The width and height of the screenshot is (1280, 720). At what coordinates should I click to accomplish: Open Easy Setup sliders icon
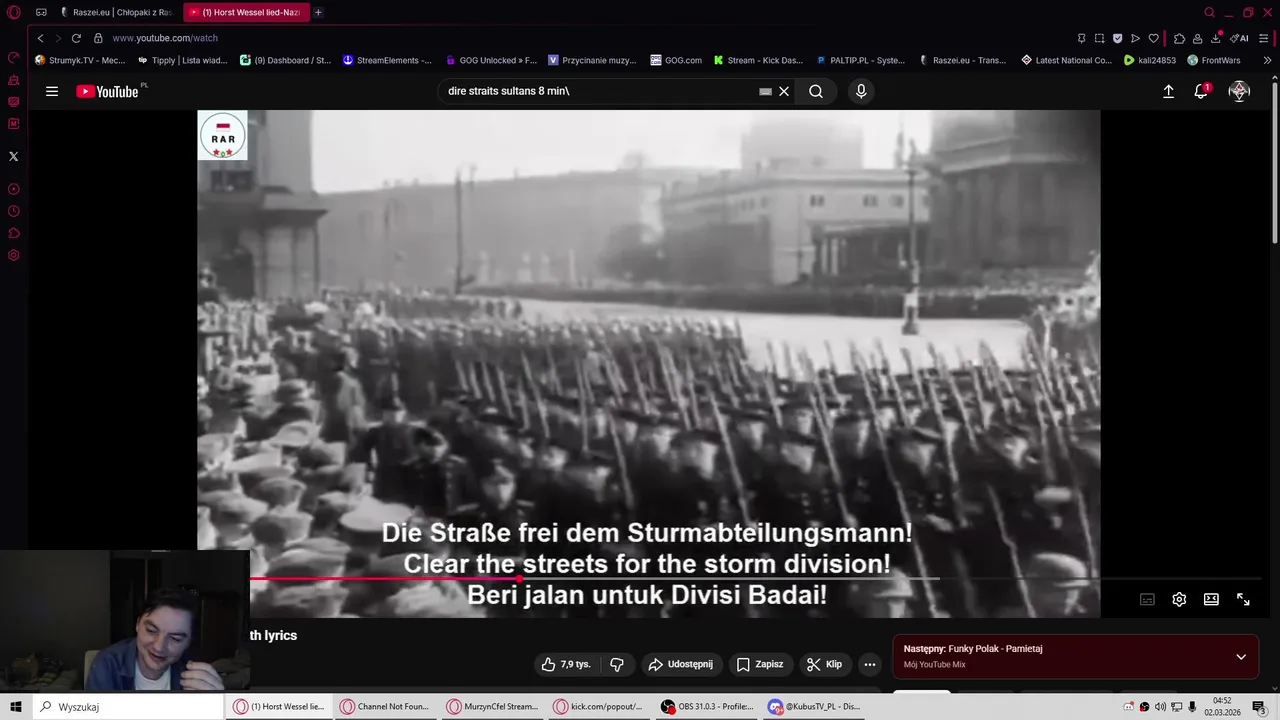point(1265,38)
